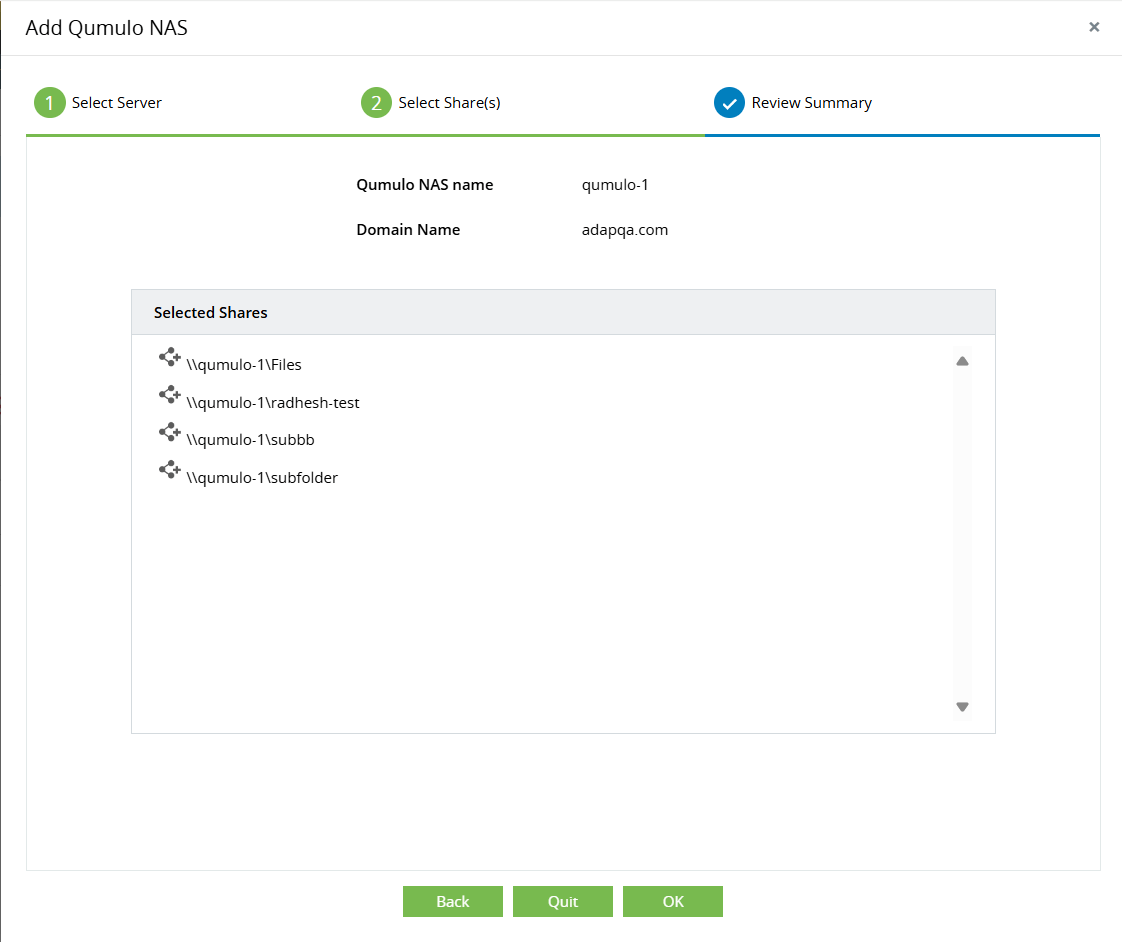Screen dimensions: 1122x942
Task: Click share icon beside \\qumulo-1\radhesh-test
Action: [170, 394]
